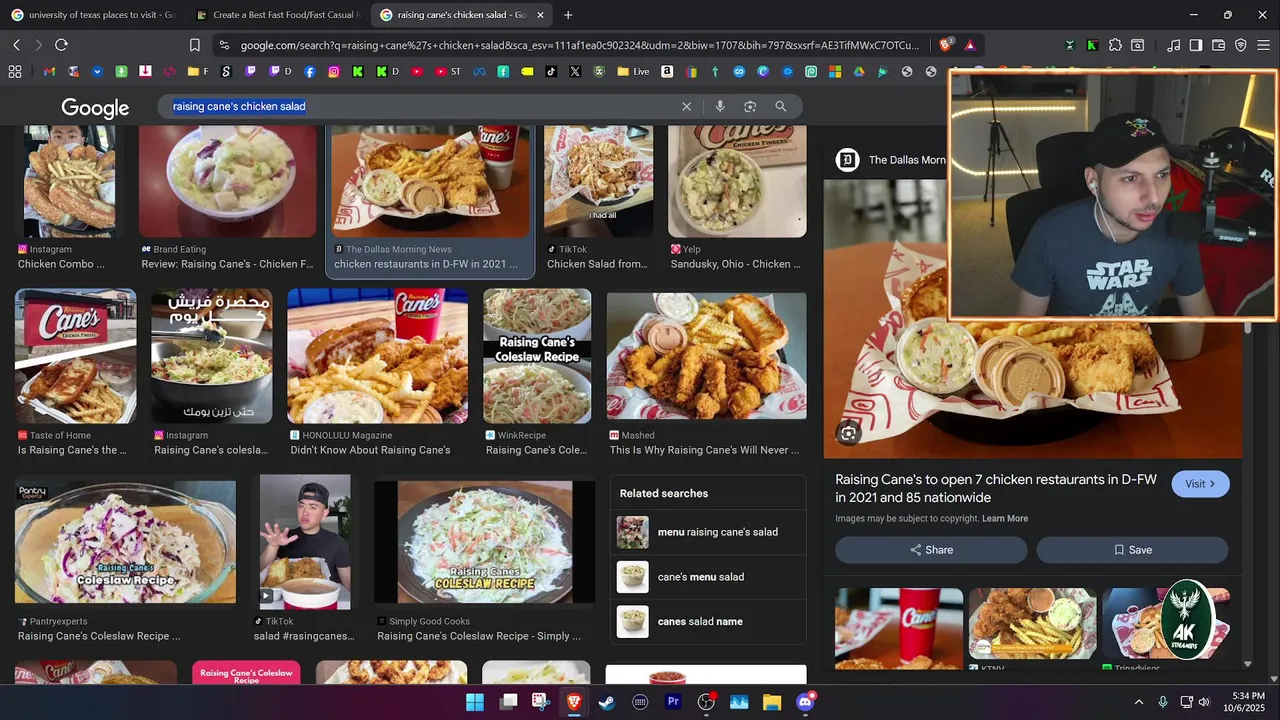Toggle the browser sidebar panel
The height and width of the screenshot is (720, 1280).
pyautogui.click(x=1196, y=45)
